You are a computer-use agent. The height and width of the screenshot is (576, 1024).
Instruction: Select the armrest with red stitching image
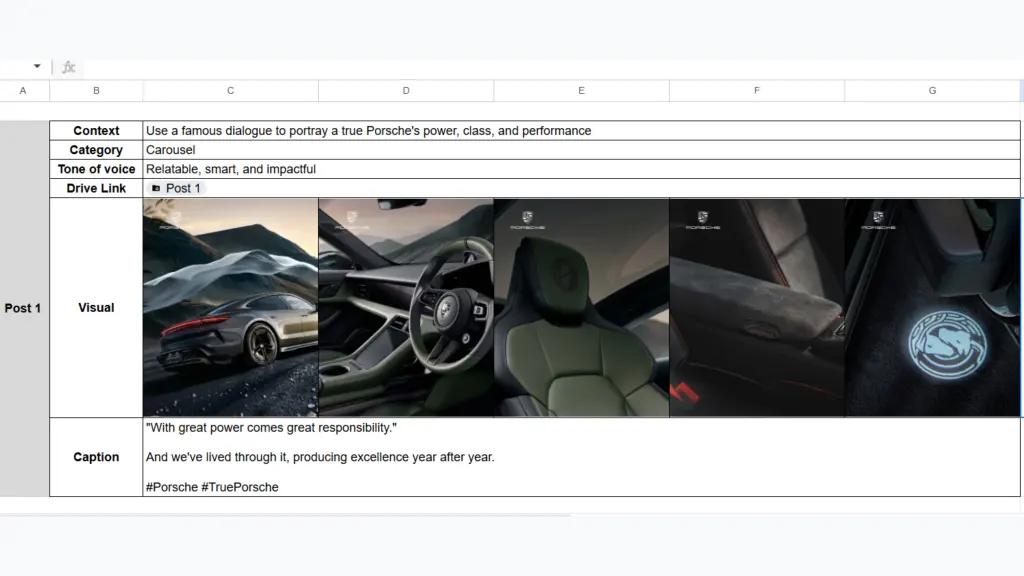coord(757,308)
